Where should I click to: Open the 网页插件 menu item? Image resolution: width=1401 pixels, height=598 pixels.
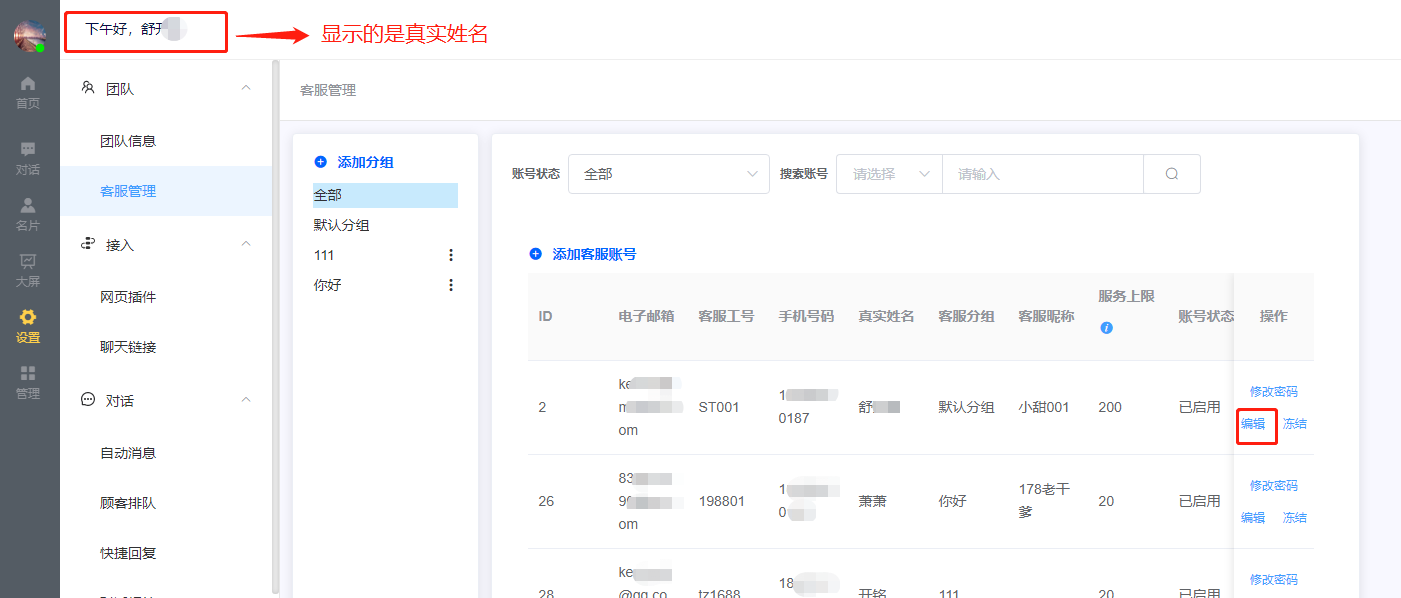pyautogui.click(x=128, y=297)
